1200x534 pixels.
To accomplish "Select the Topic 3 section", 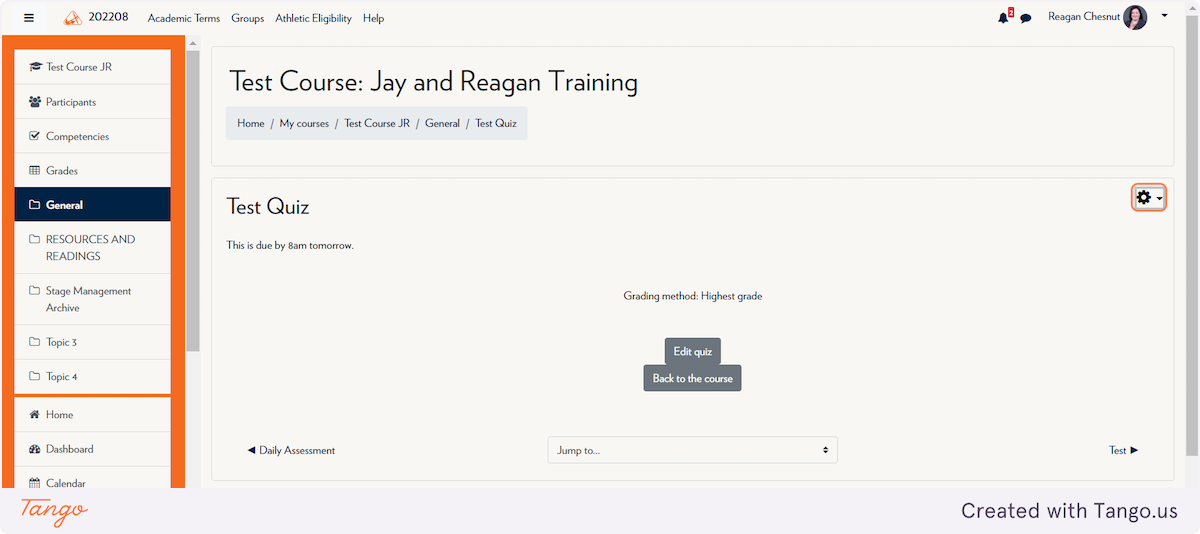I will [93, 342].
